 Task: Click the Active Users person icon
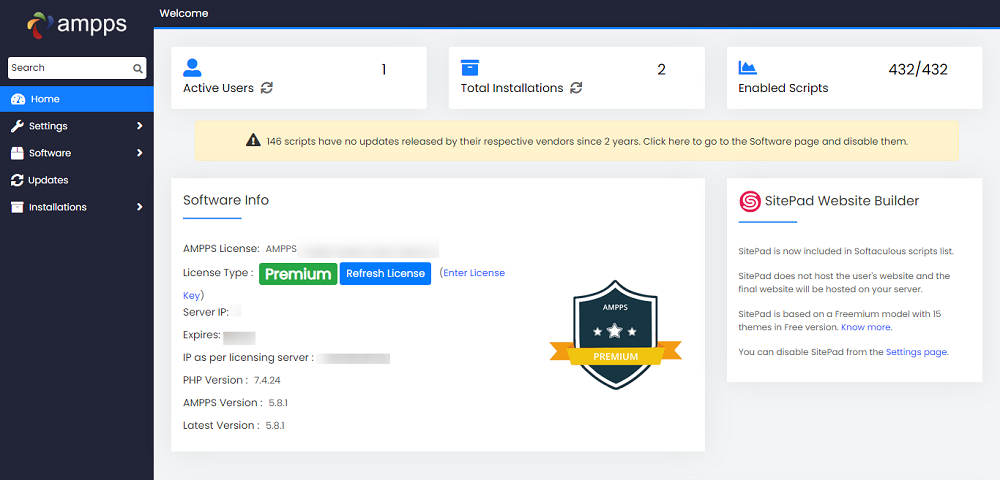[x=192, y=68]
